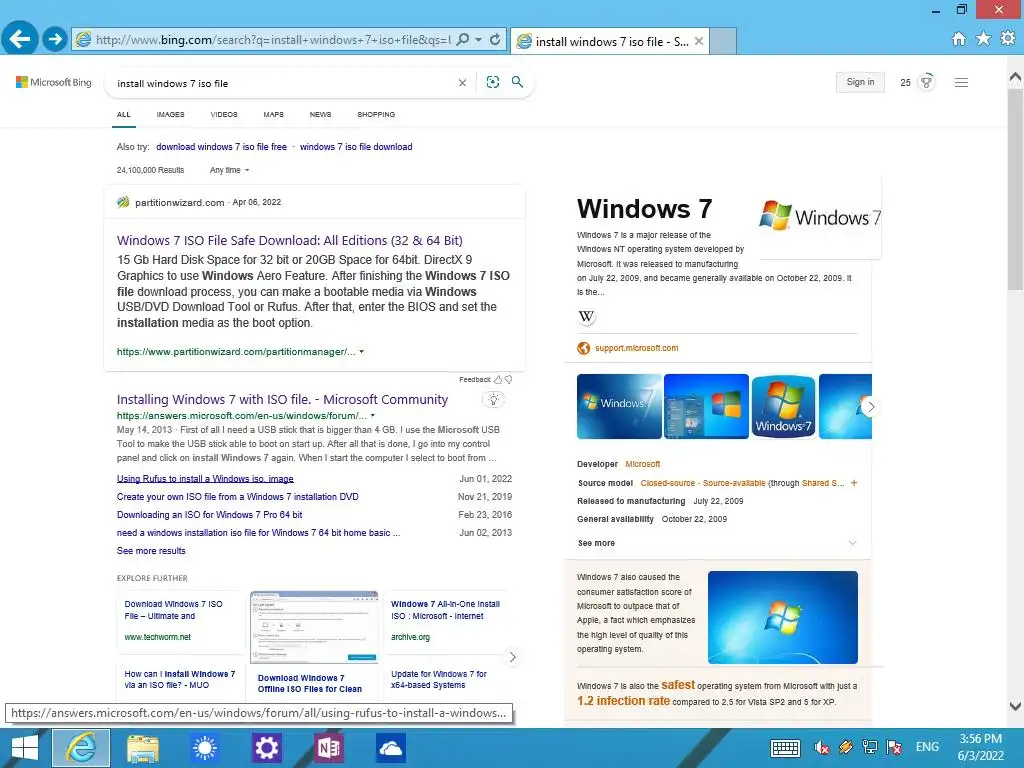Switch to the MAPS tab
Image resolution: width=1024 pixels, height=768 pixels.
(x=274, y=114)
